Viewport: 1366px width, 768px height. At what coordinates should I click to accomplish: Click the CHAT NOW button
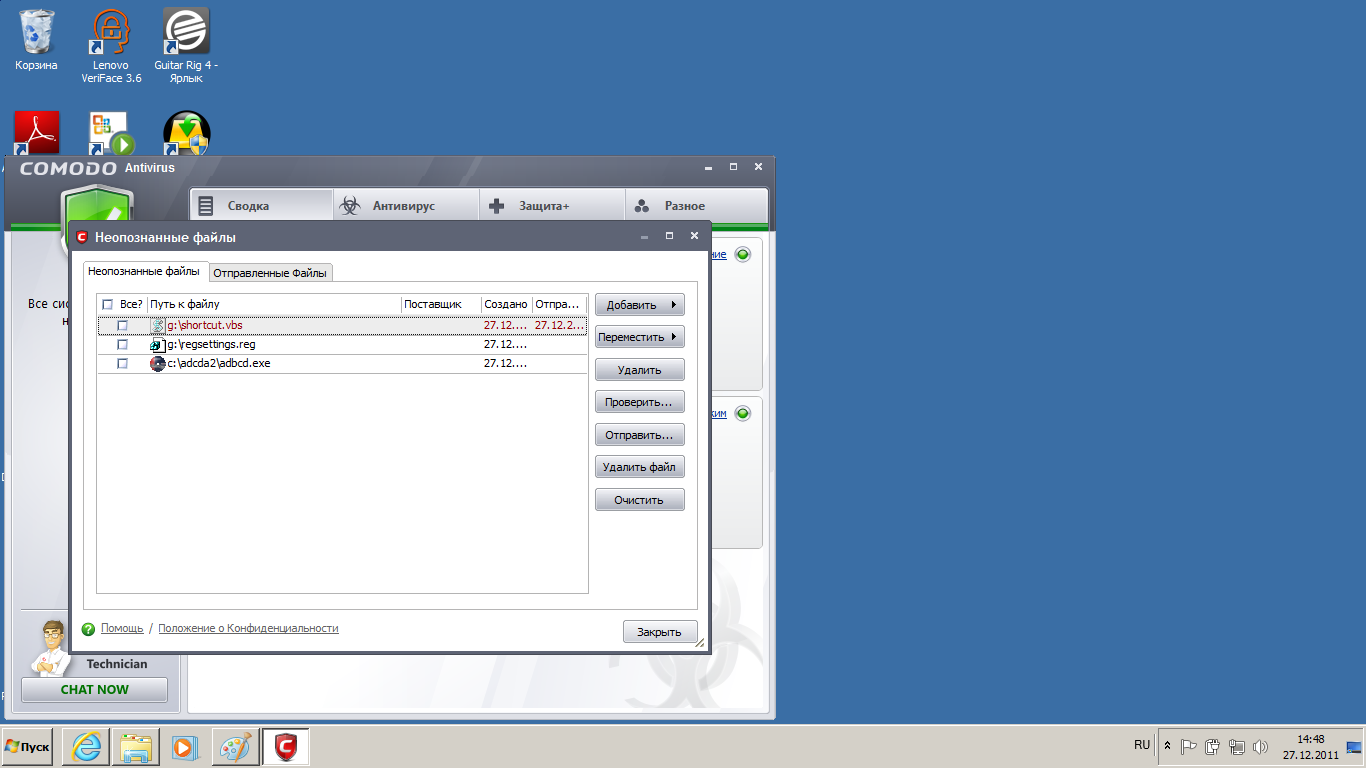(x=95, y=689)
